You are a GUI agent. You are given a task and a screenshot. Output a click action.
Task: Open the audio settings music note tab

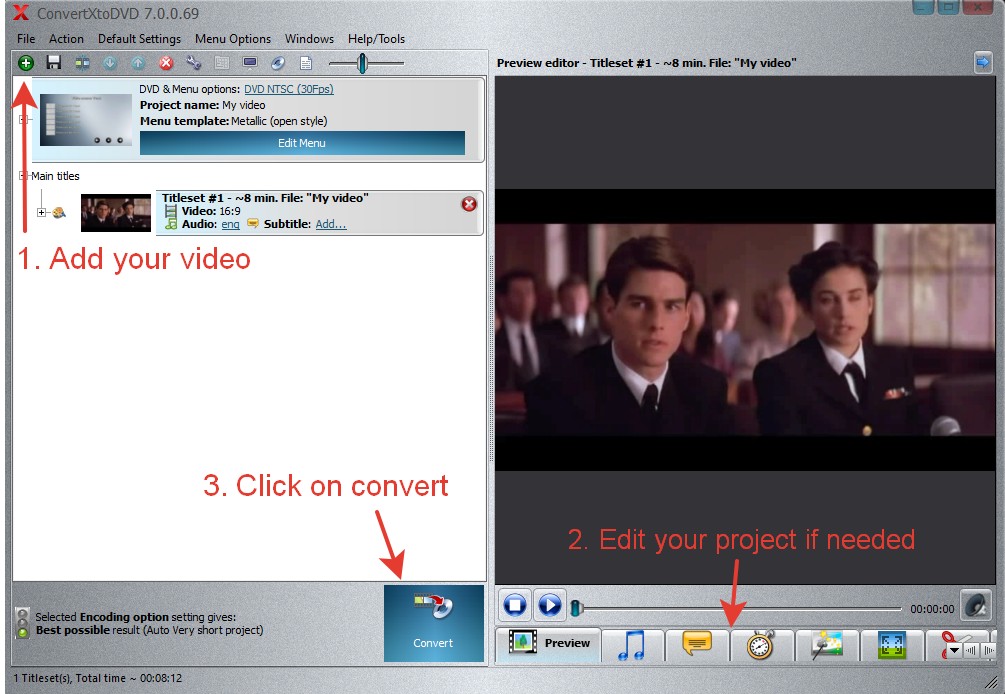[632, 646]
